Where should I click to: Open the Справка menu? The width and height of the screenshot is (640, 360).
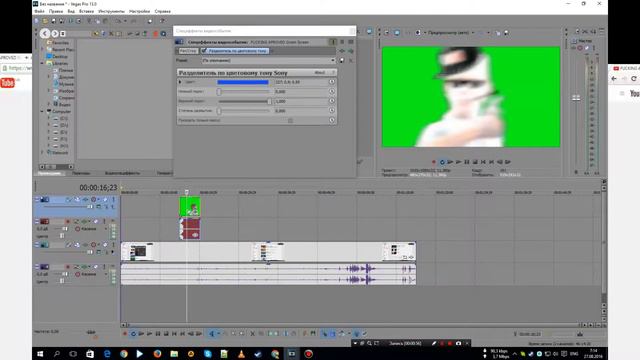coord(162,11)
